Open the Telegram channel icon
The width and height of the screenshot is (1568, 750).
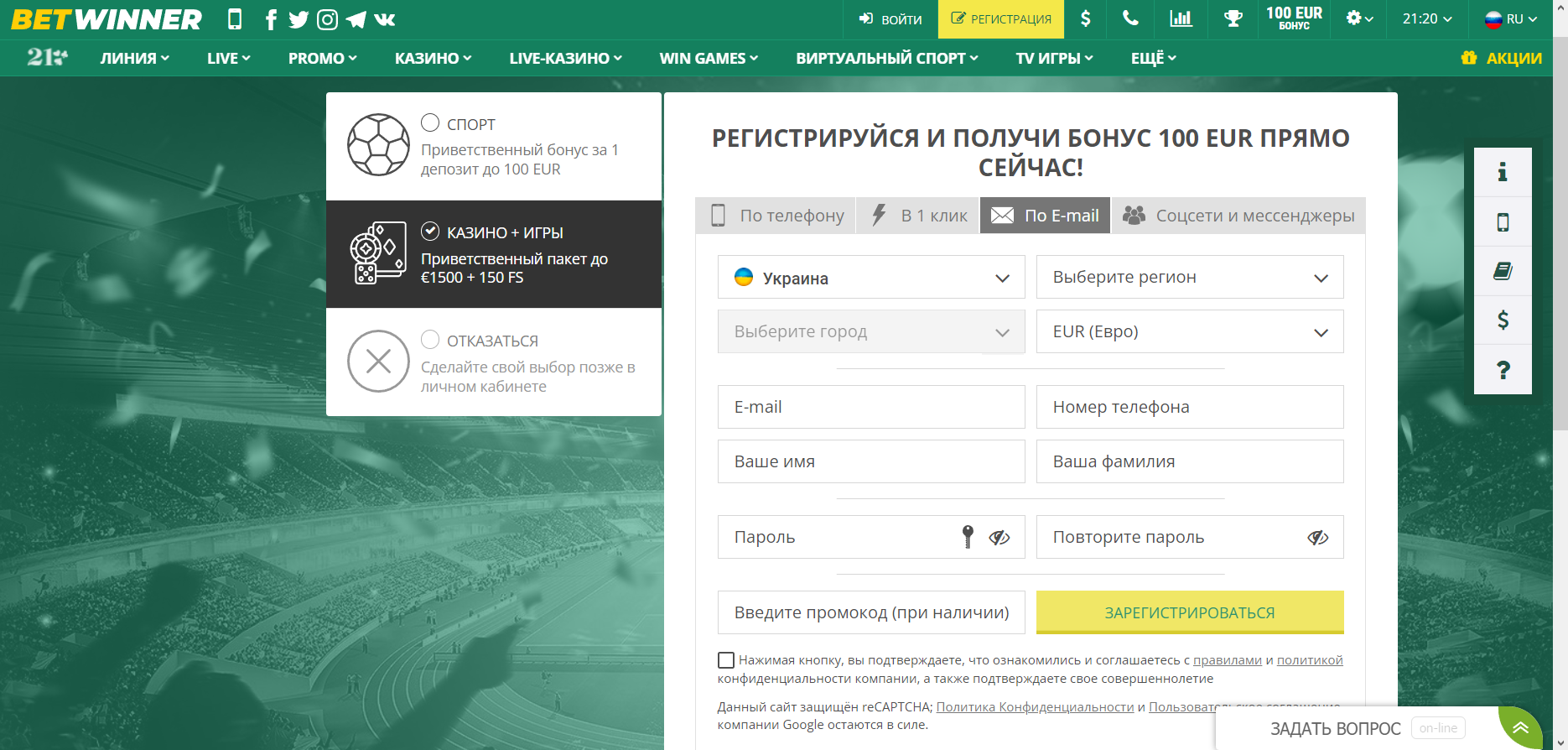tap(356, 19)
